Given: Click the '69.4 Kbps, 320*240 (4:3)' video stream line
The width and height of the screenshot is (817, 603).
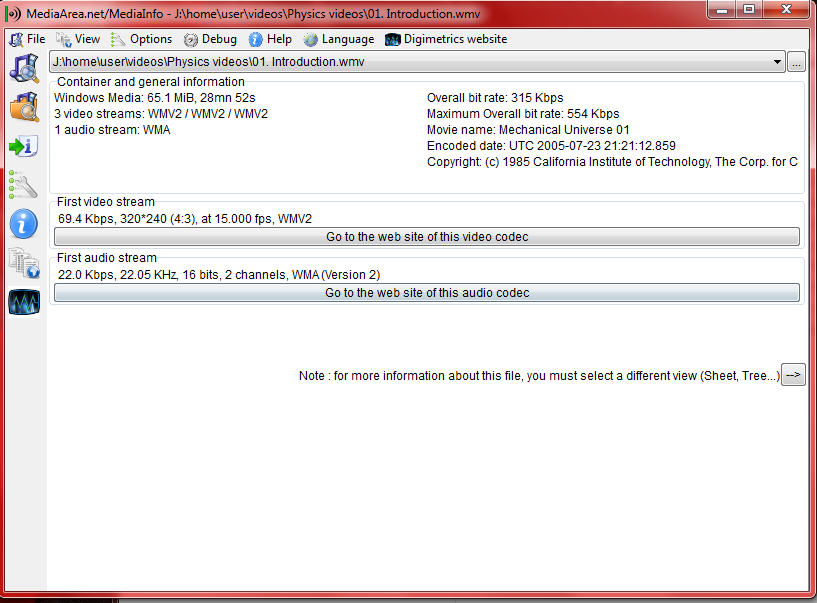Looking at the screenshot, I should coord(185,219).
